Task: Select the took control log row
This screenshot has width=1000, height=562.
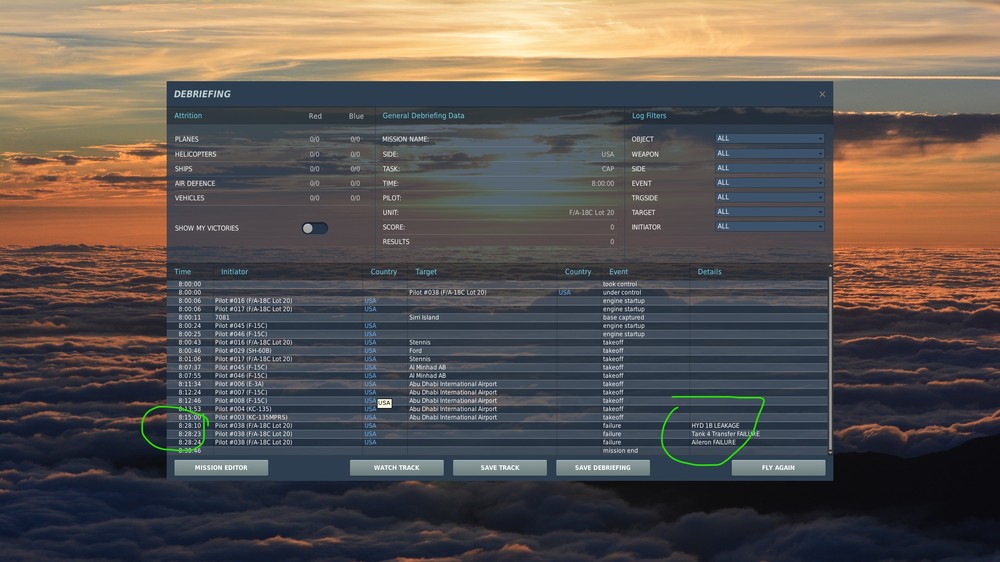Action: coord(499,284)
